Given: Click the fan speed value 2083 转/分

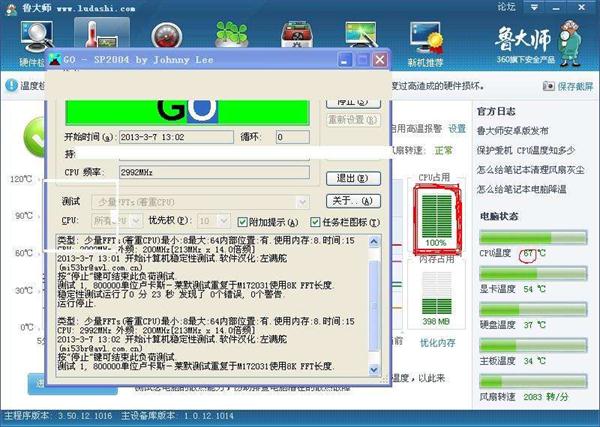Looking at the screenshot, I should [546, 397].
